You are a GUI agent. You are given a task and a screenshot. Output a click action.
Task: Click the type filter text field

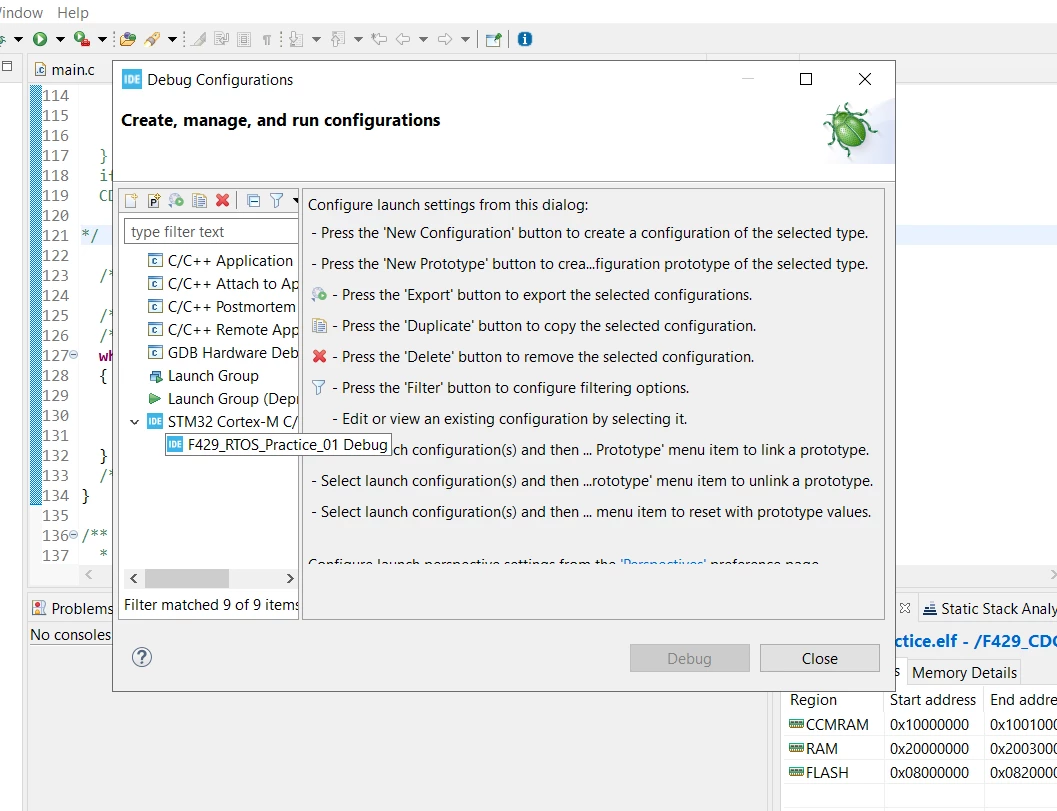pyautogui.click(x=211, y=231)
